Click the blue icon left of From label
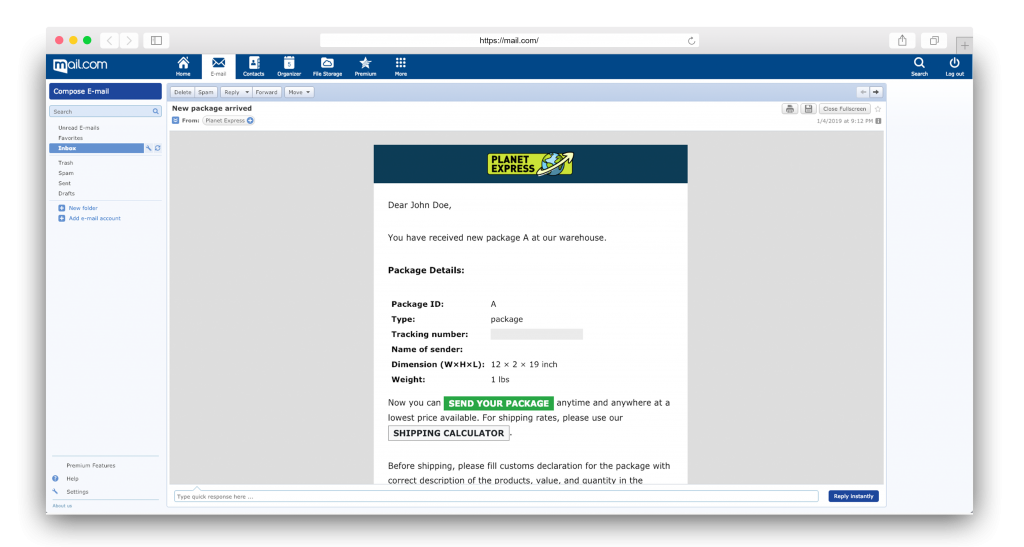The height and width of the screenshot is (547, 1024). coord(175,121)
